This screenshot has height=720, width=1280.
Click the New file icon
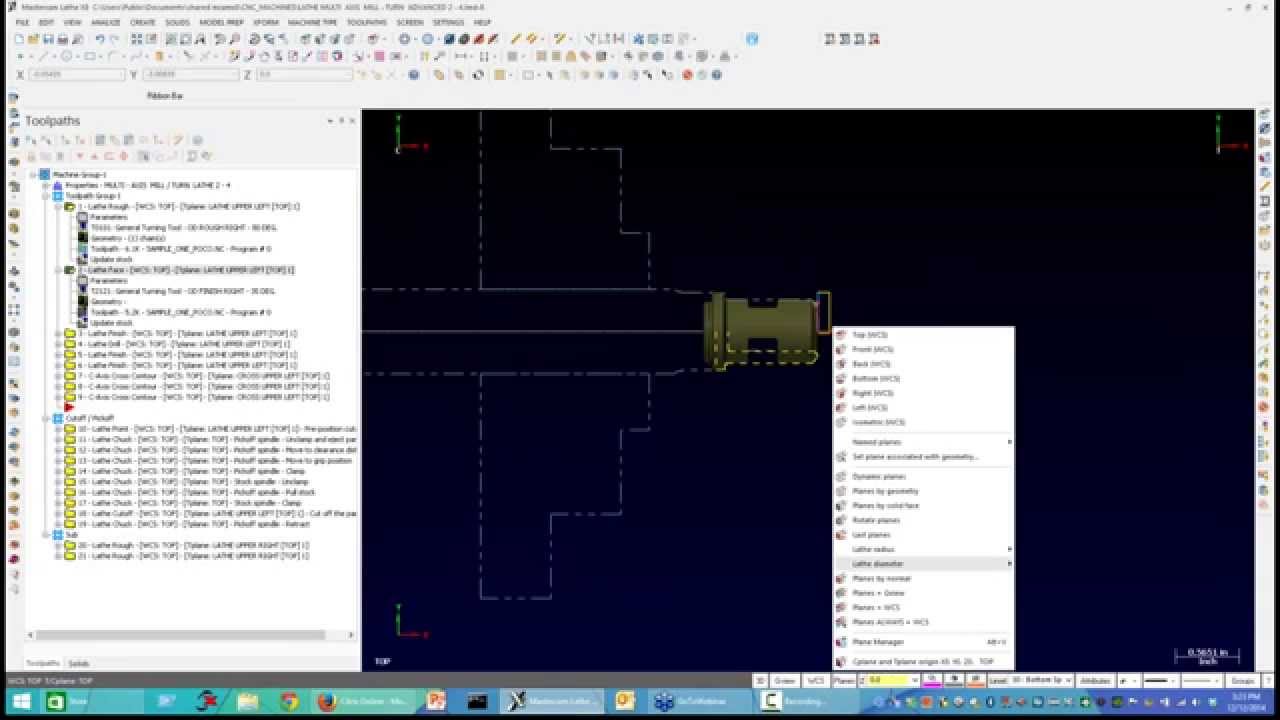pyautogui.click(x=20, y=39)
